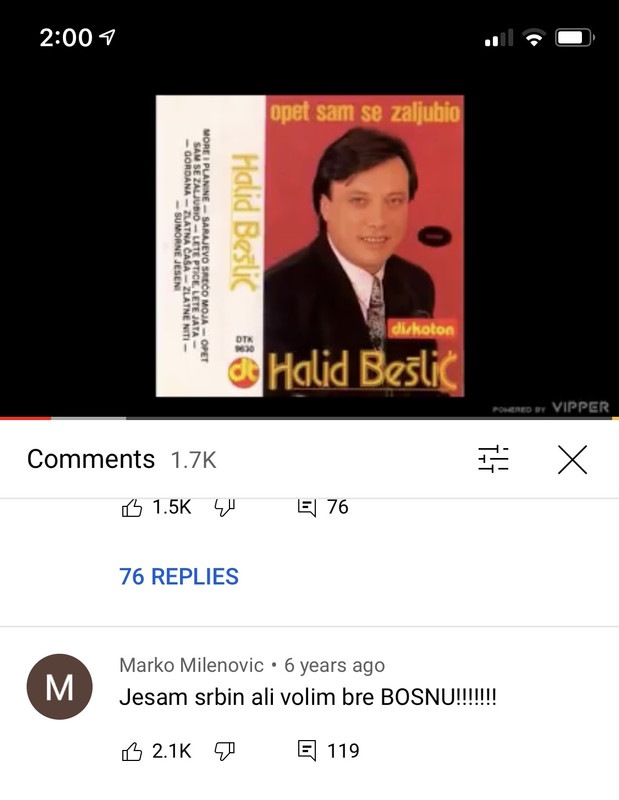619x800 pixels.
Task: Tap the Wi-Fi status icon
Action: click(533, 37)
